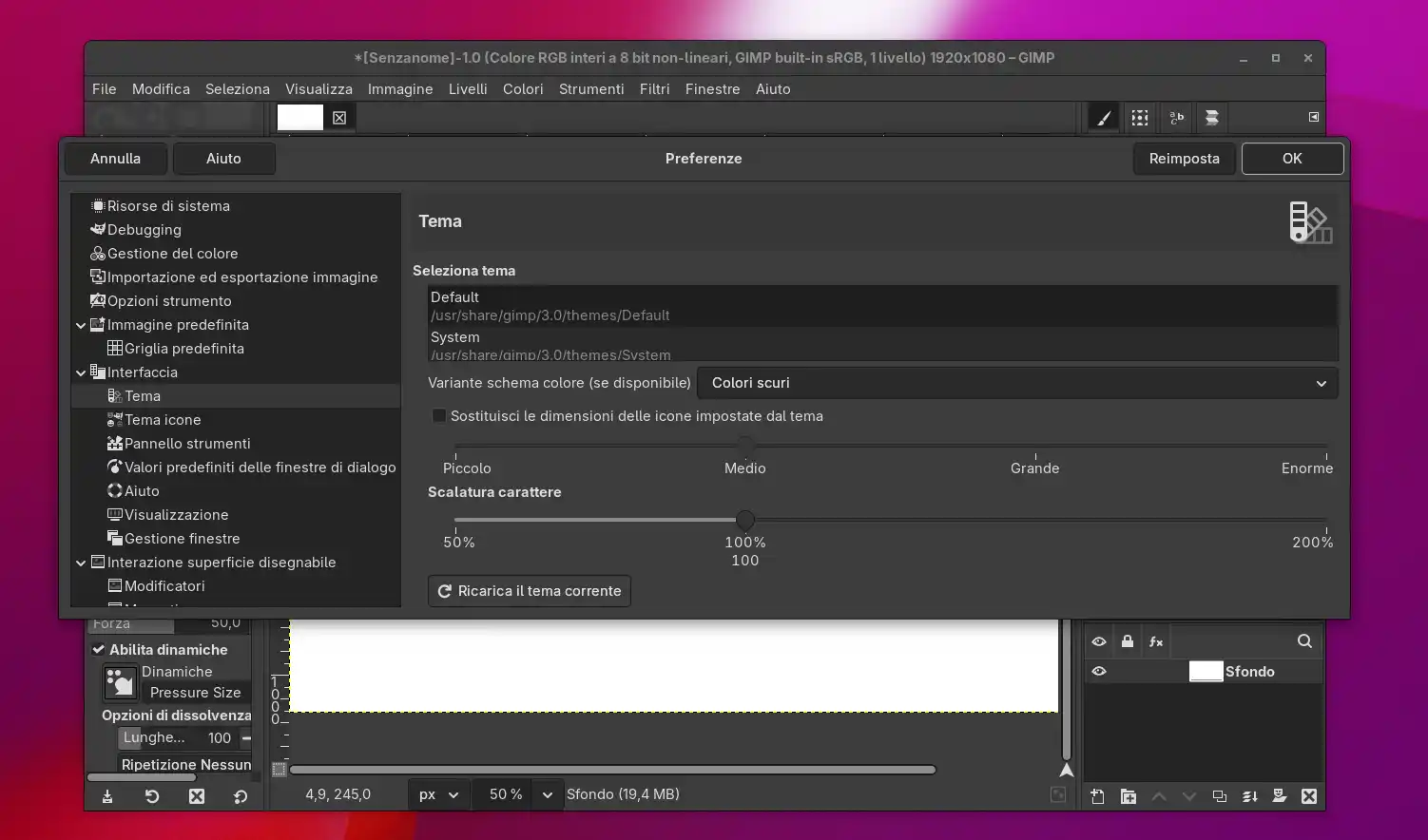Image resolution: width=1428 pixels, height=840 pixels.
Task: Click Ricarica il tema corrente button
Action: pyautogui.click(x=530, y=591)
